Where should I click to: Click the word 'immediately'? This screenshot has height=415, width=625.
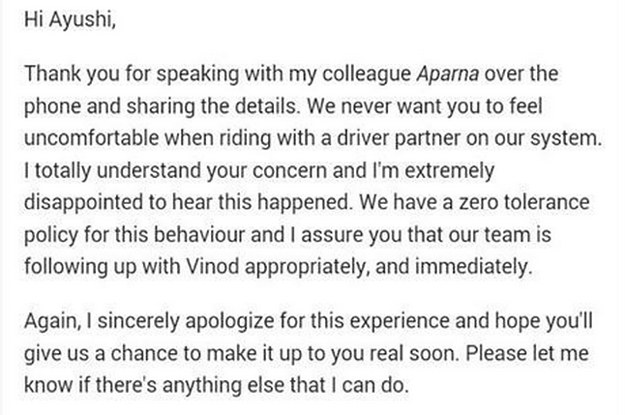point(471,266)
